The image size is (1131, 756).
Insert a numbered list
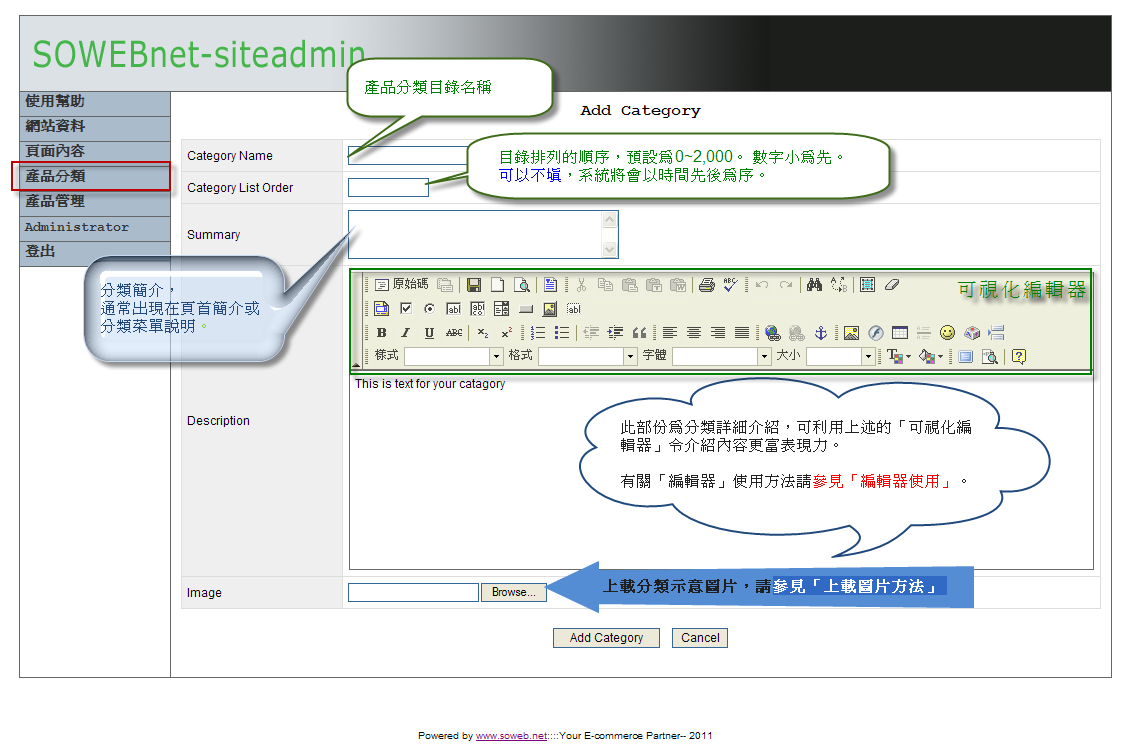[x=538, y=333]
